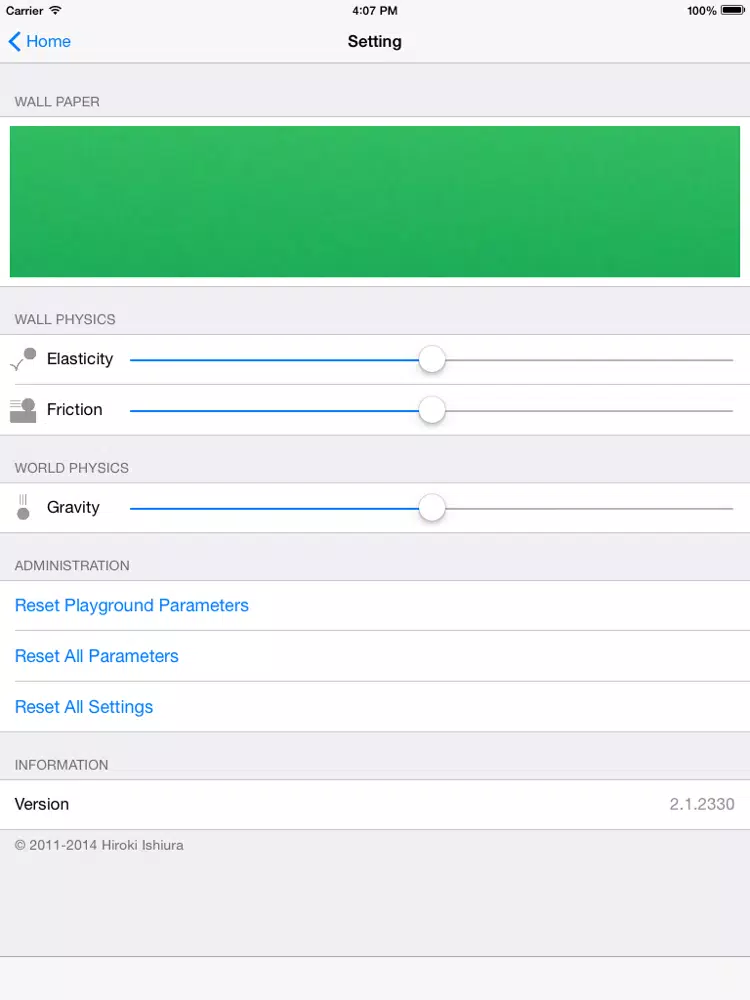Click the Elasticity label
750x1000 pixels.
80,358
